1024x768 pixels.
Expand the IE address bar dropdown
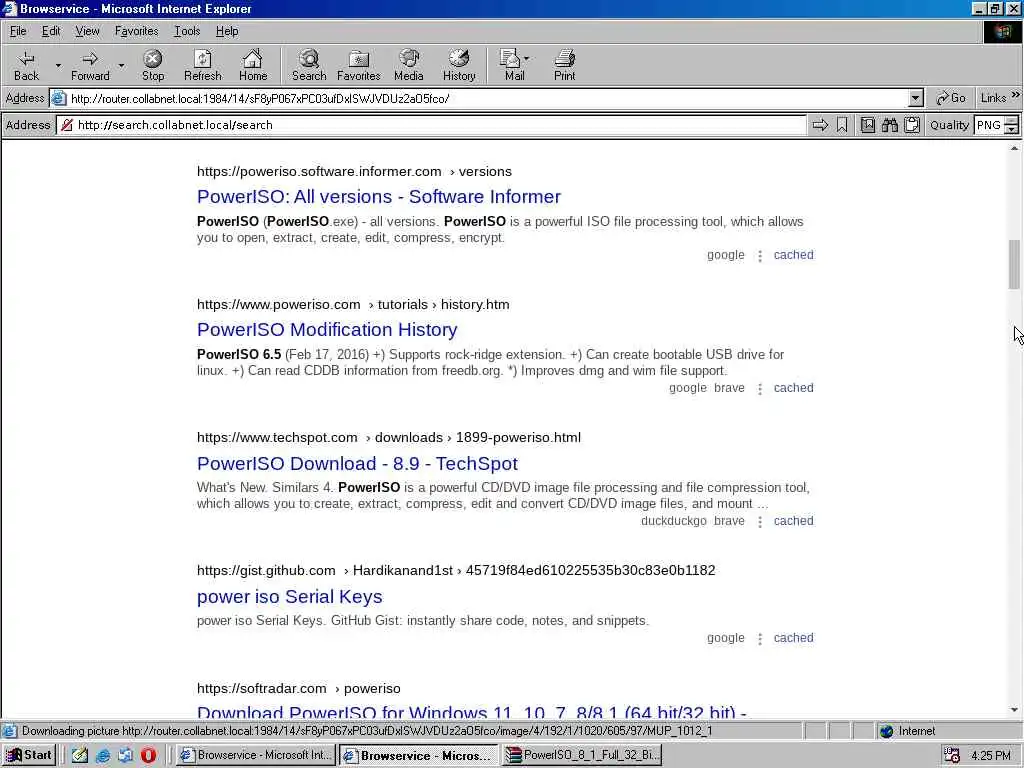916,99
